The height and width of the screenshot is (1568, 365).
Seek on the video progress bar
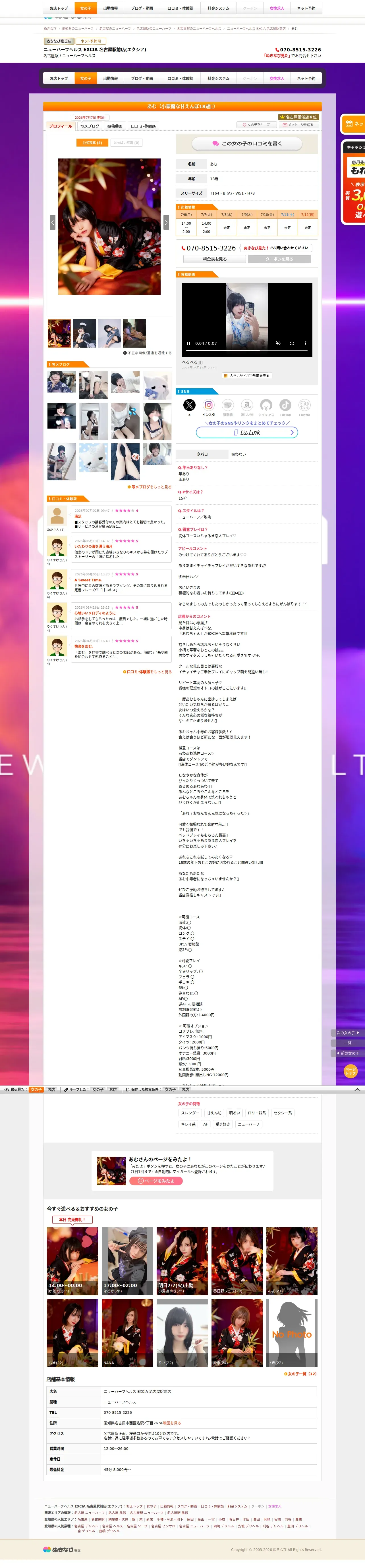click(247, 351)
